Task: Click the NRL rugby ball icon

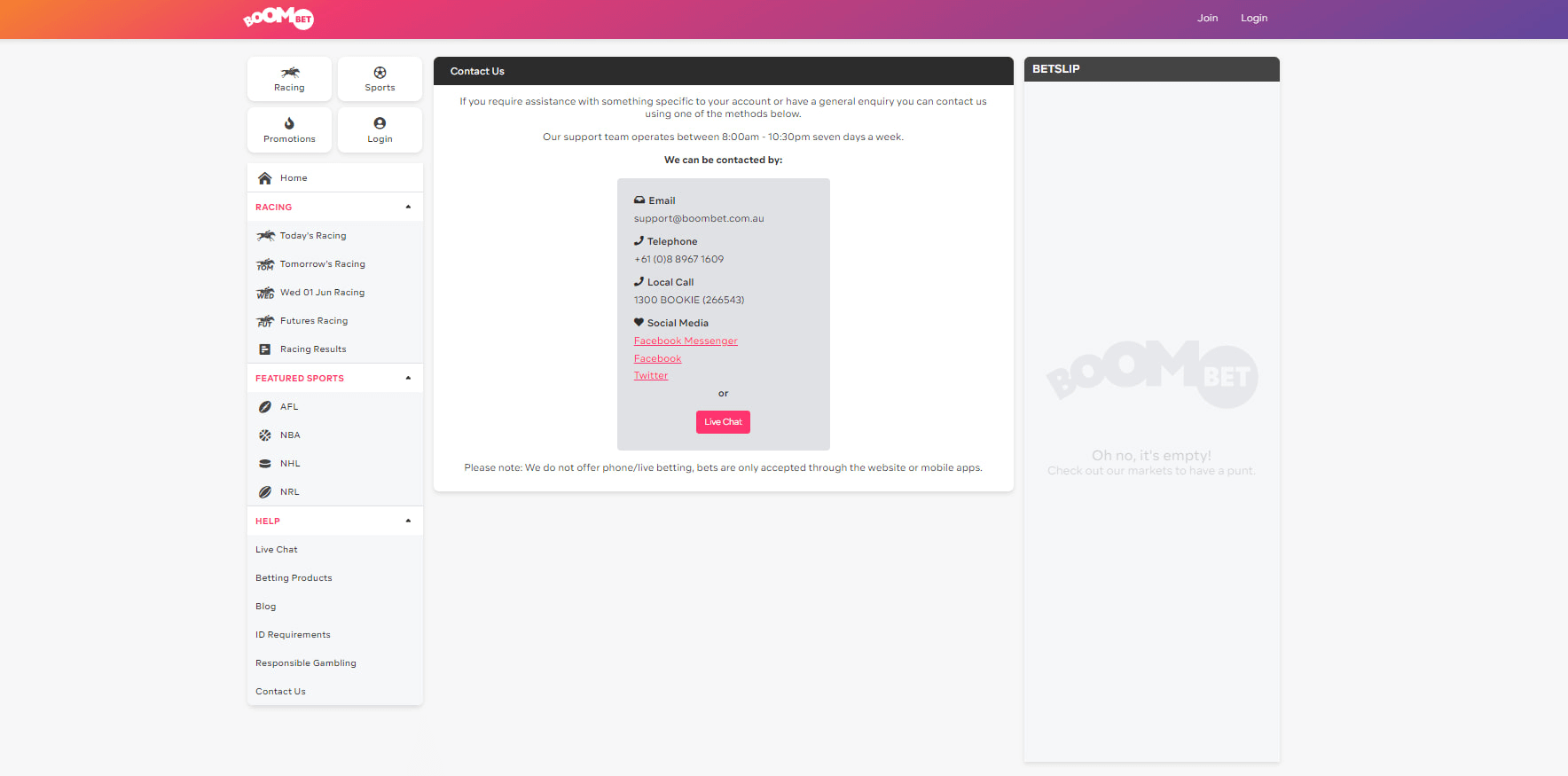Action: tap(264, 492)
